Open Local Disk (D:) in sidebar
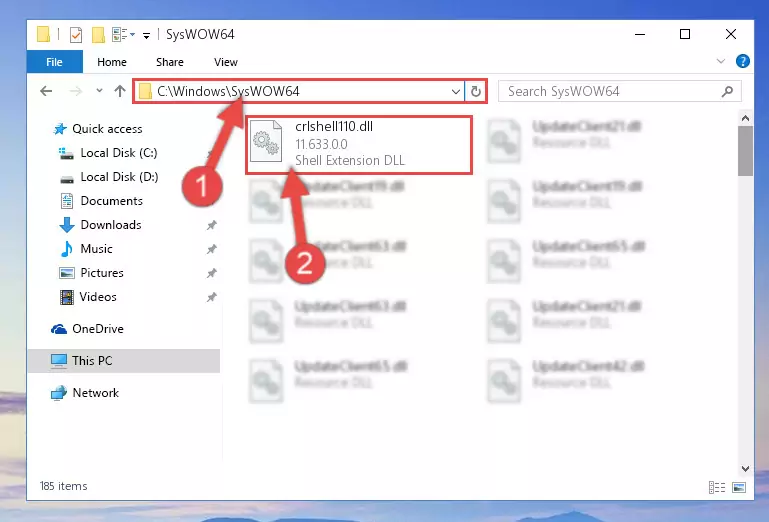Image resolution: width=769 pixels, height=522 pixels. point(119,177)
